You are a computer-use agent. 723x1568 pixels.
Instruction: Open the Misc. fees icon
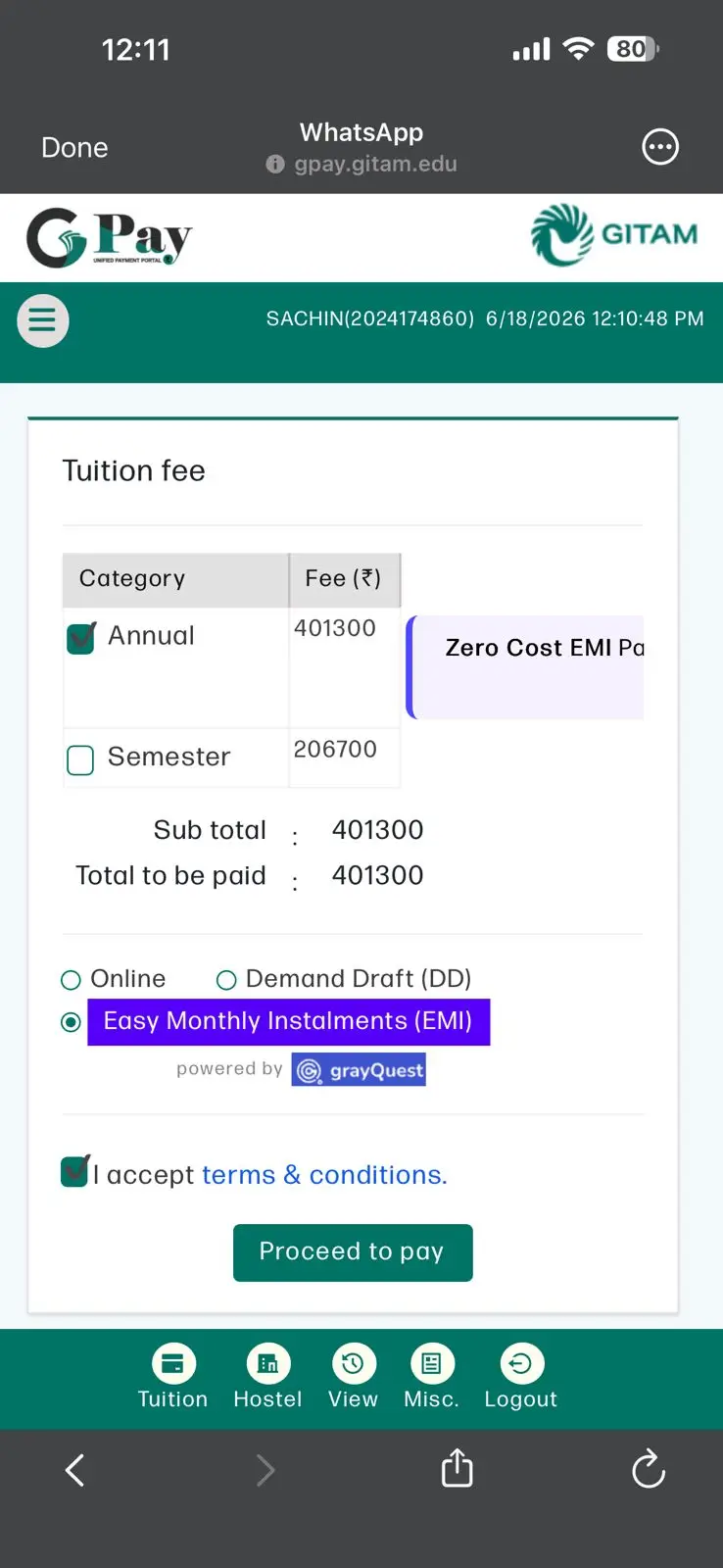(x=432, y=1364)
